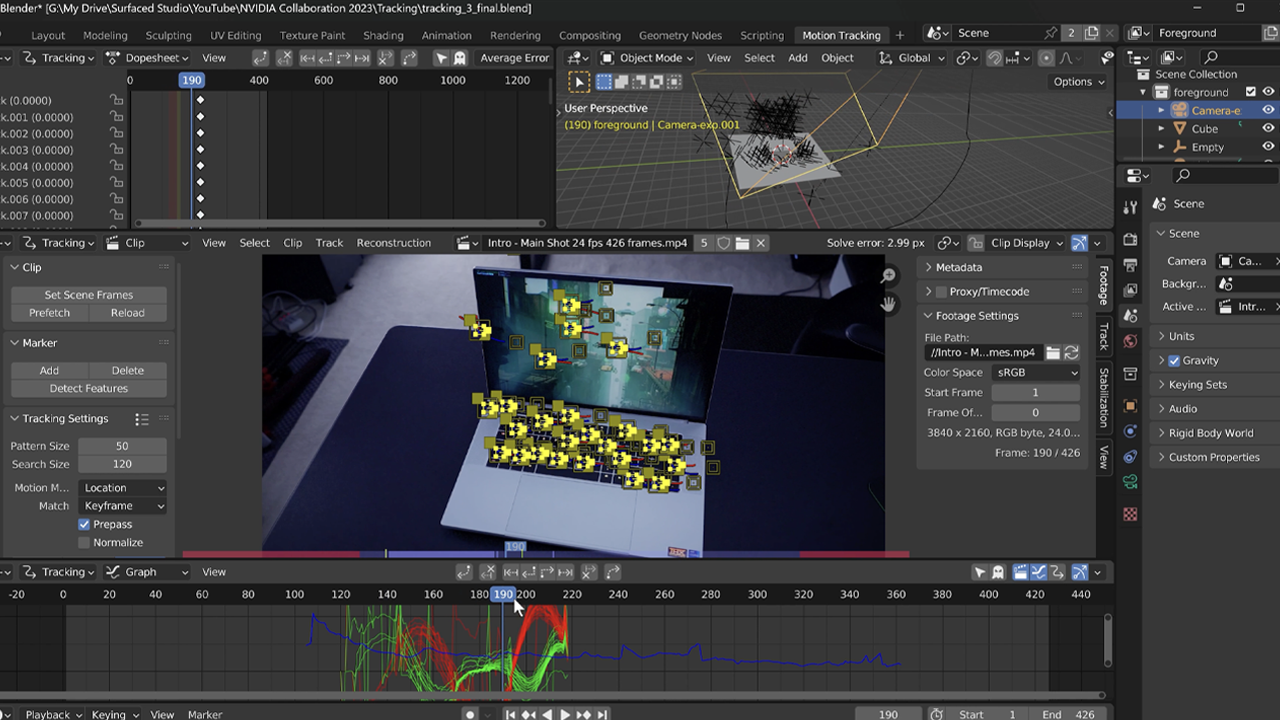
Task: Enable the Normalize checkbox
Action: point(84,542)
